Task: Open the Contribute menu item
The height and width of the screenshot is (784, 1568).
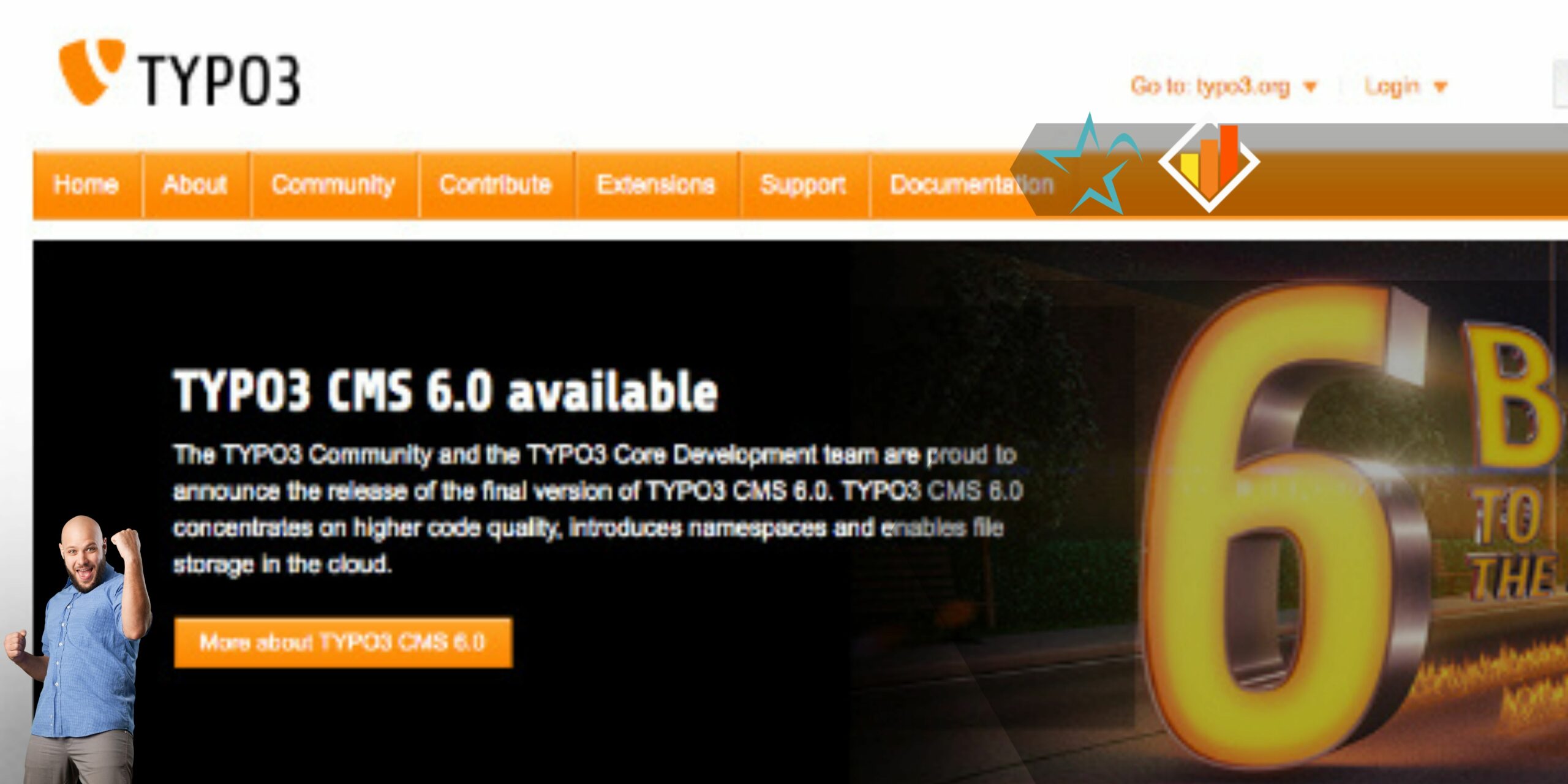Action: (x=496, y=184)
